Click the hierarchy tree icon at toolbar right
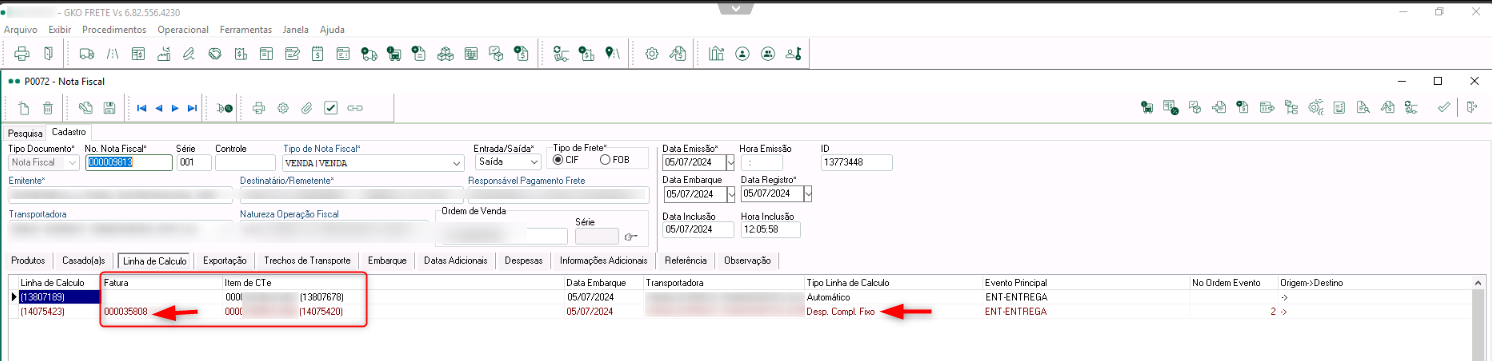Image resolution: width=1492 pixels, height=361 pixels. (1291, 107)
